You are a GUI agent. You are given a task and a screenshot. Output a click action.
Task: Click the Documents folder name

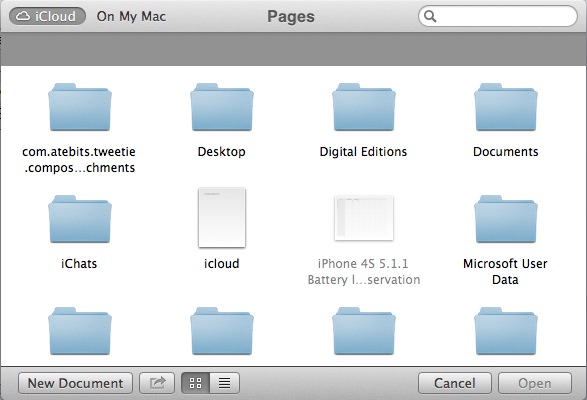click(506, 152)
